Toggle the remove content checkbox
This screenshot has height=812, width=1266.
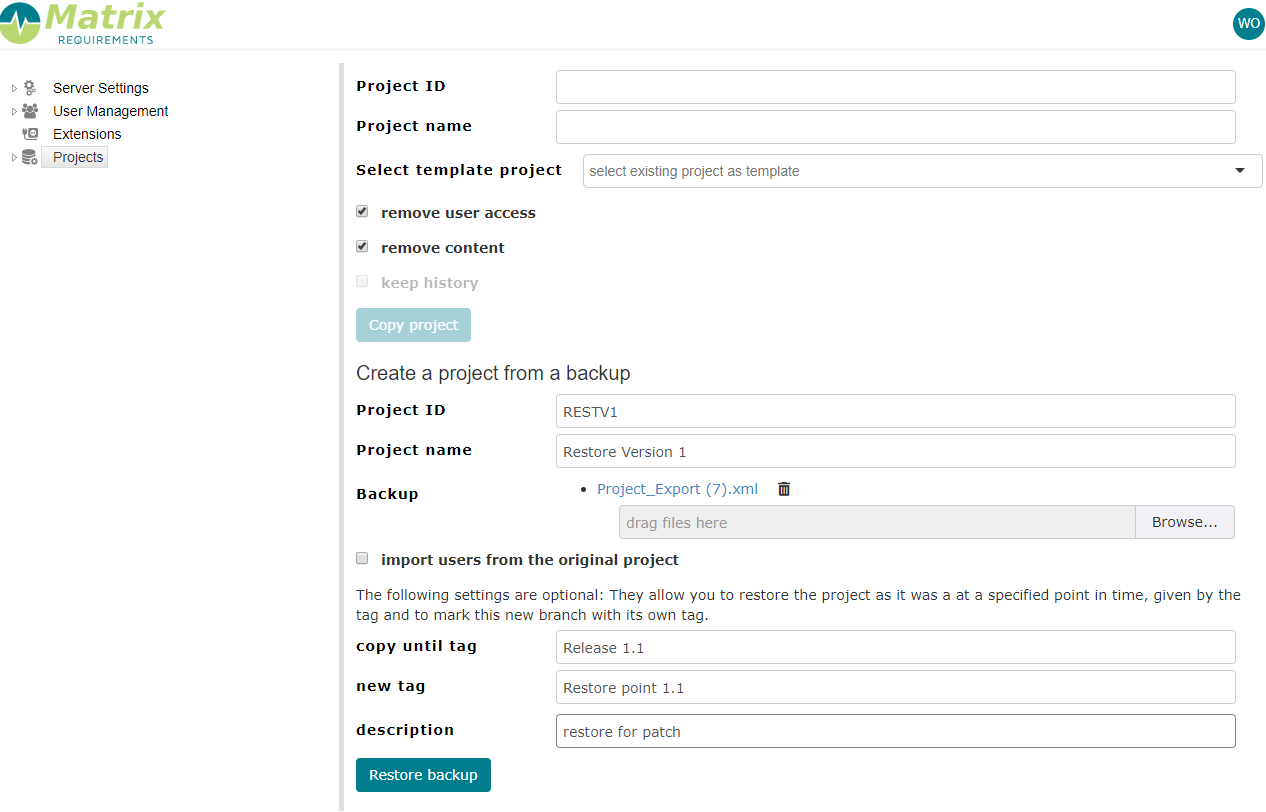pos(362,246)
